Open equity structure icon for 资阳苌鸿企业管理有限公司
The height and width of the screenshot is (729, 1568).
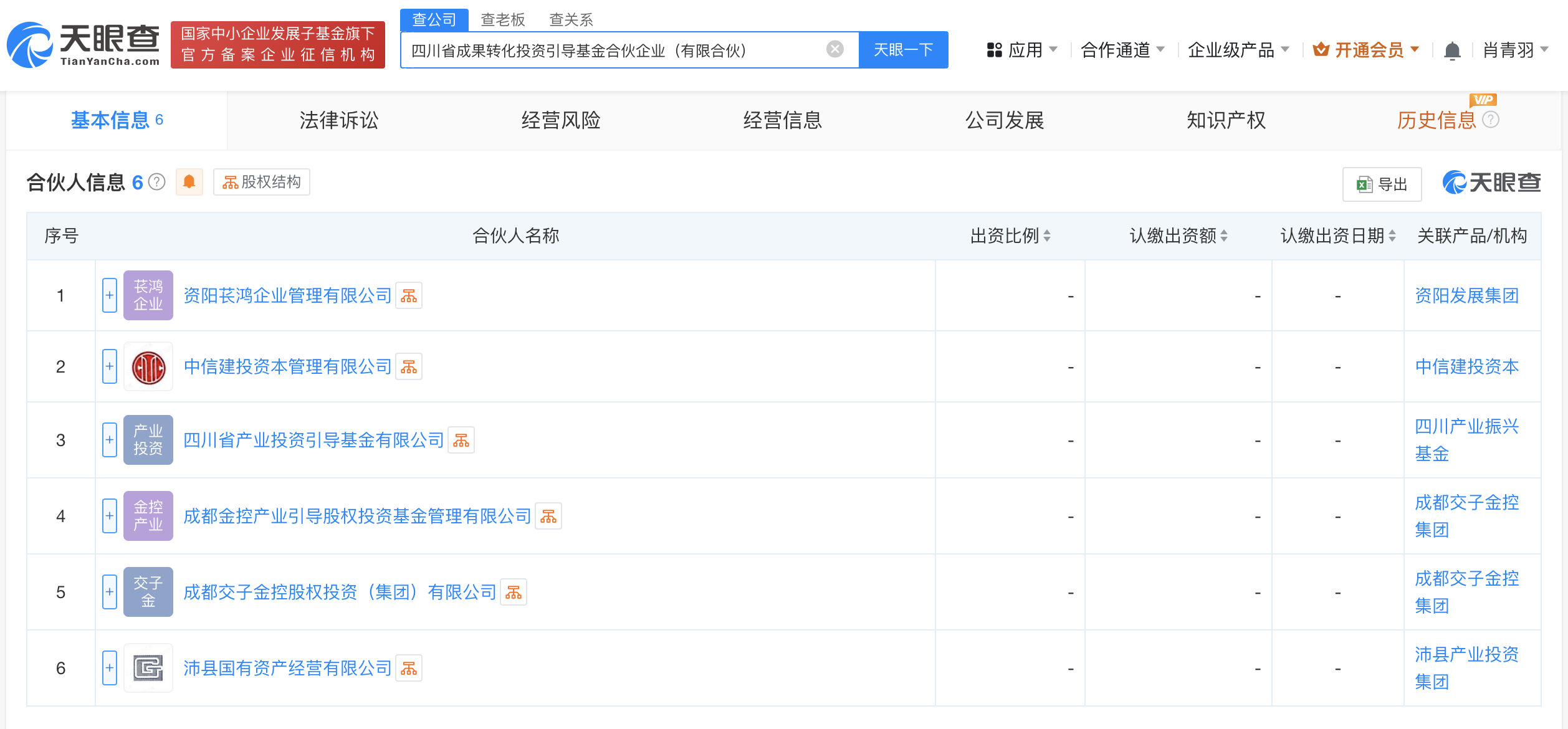click(x=409, y=295)
